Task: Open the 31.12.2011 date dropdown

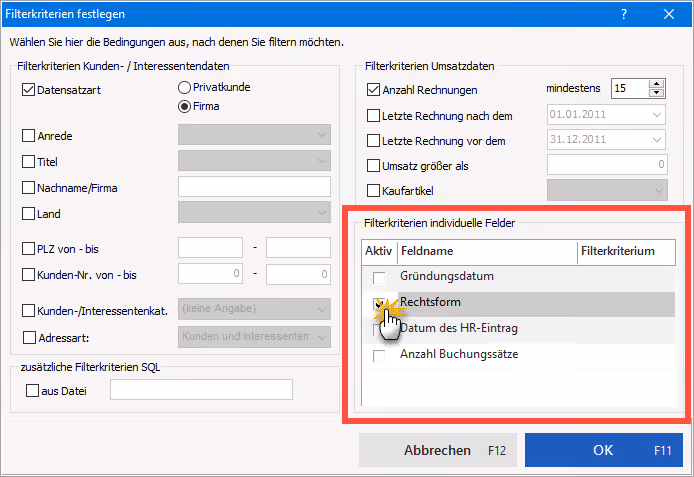Action: point(657,140)
